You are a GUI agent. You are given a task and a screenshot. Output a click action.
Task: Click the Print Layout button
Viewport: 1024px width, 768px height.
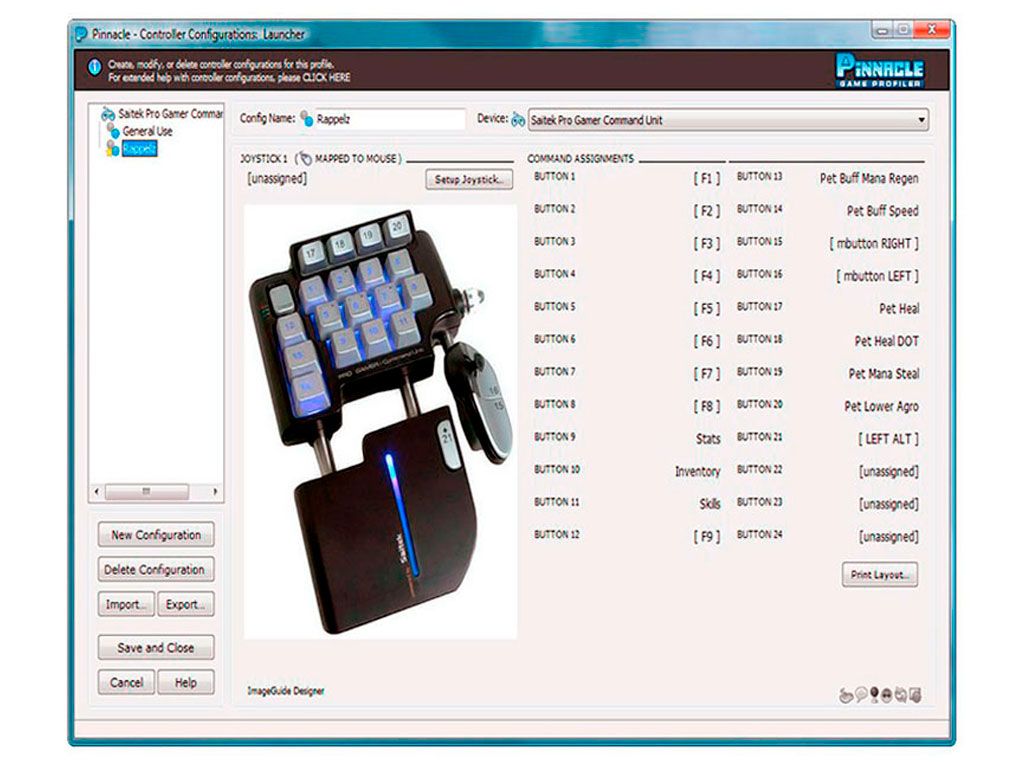point(880,575)
